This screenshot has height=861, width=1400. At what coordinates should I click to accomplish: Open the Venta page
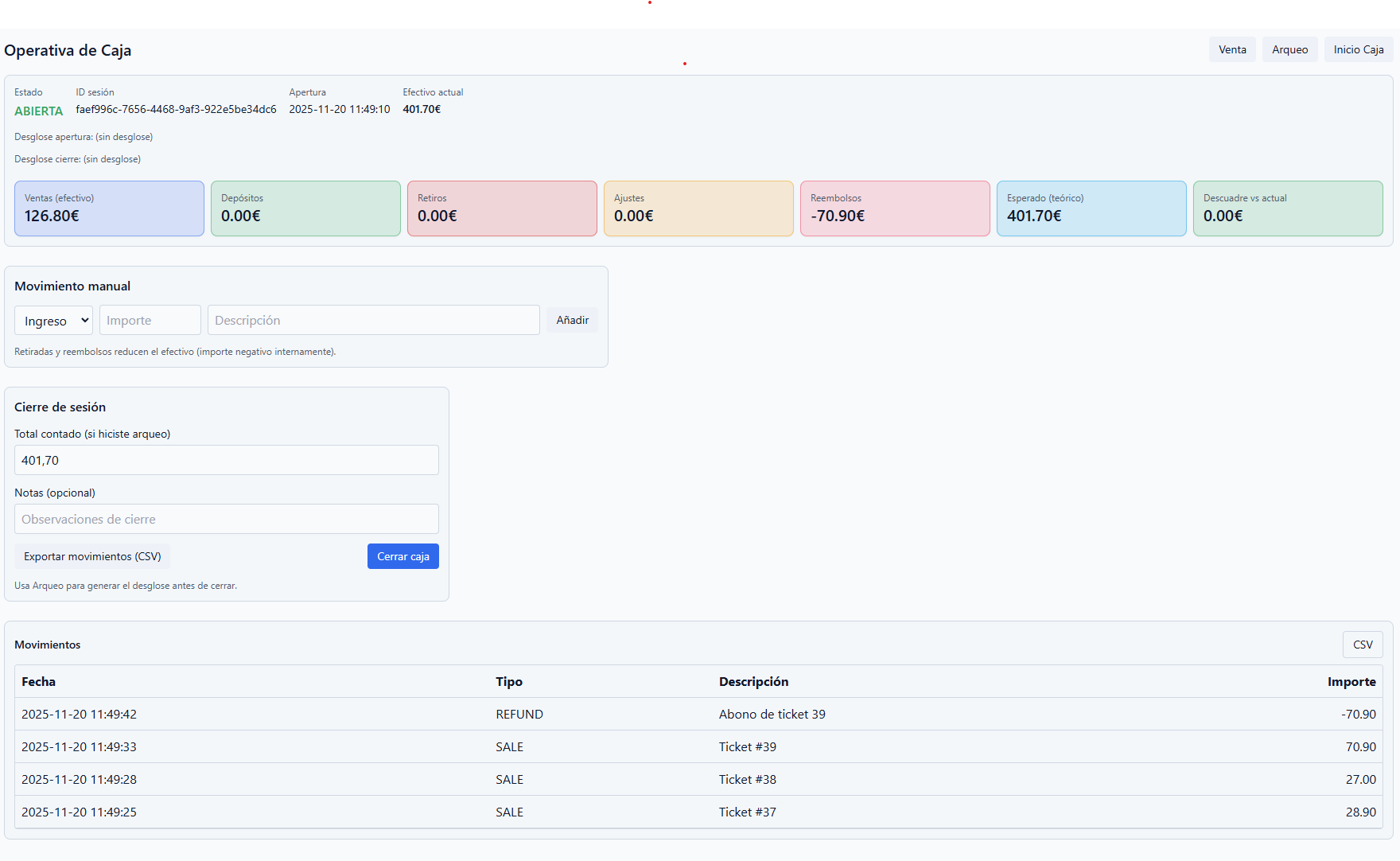click(1232, 49)
